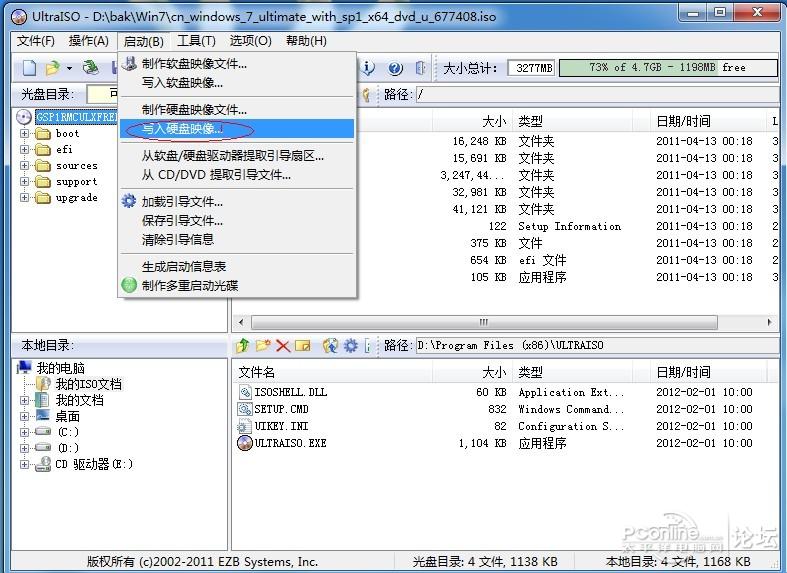Click the blue gear icon in local toolbar
Screen dimensions: 787x573
click(351, 345)
